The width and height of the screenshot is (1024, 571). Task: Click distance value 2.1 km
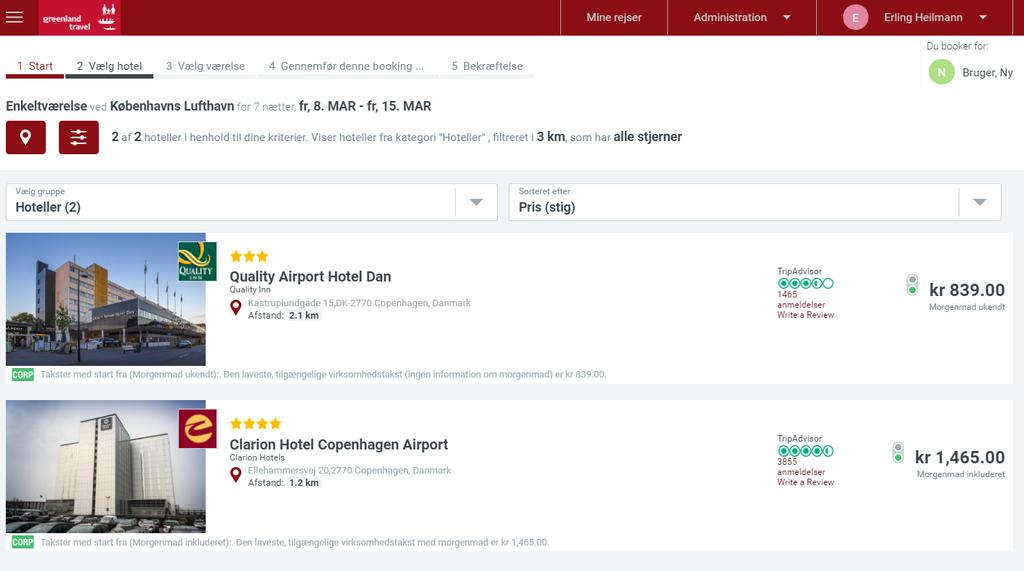[304, 316]
